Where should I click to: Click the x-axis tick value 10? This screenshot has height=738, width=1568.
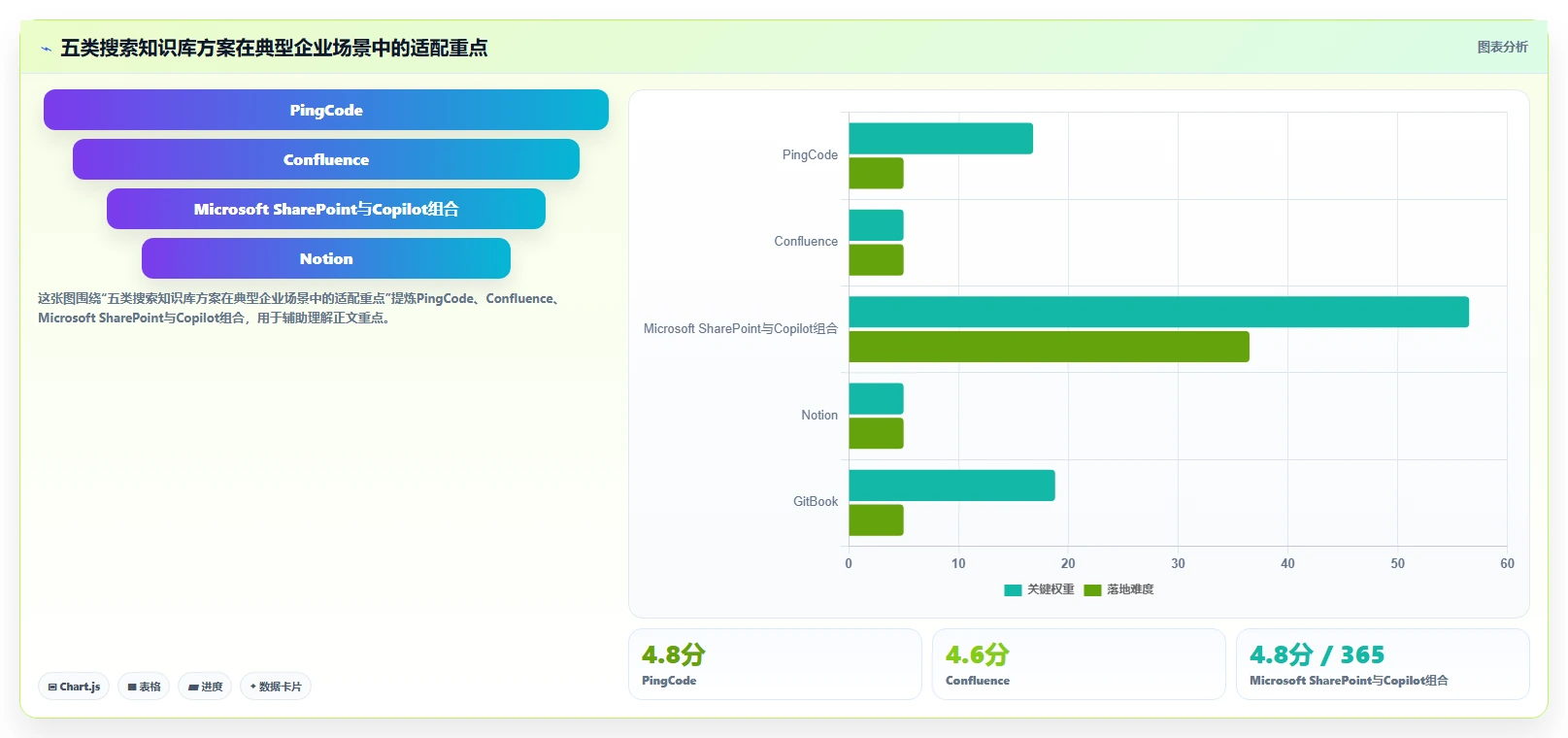click(958, 563)
